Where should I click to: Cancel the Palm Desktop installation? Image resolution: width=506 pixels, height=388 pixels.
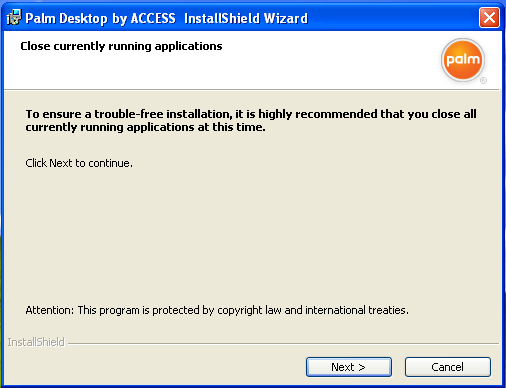[x=448, y=367]
